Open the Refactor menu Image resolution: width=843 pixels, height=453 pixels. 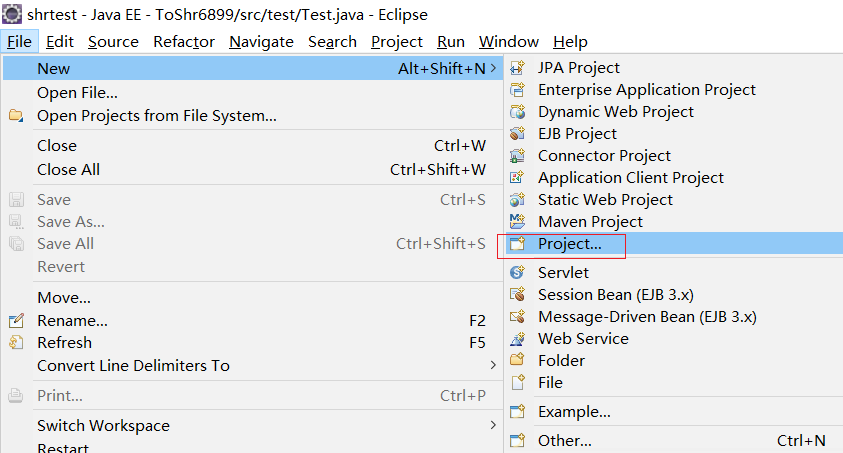tap(184, 41)
